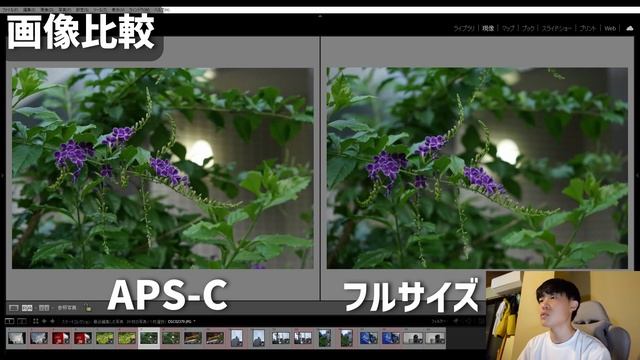This screenshot has height=360, width=640.
Task: Select the second yellow-green leaves thumbnail
Action: pos(127,338)
